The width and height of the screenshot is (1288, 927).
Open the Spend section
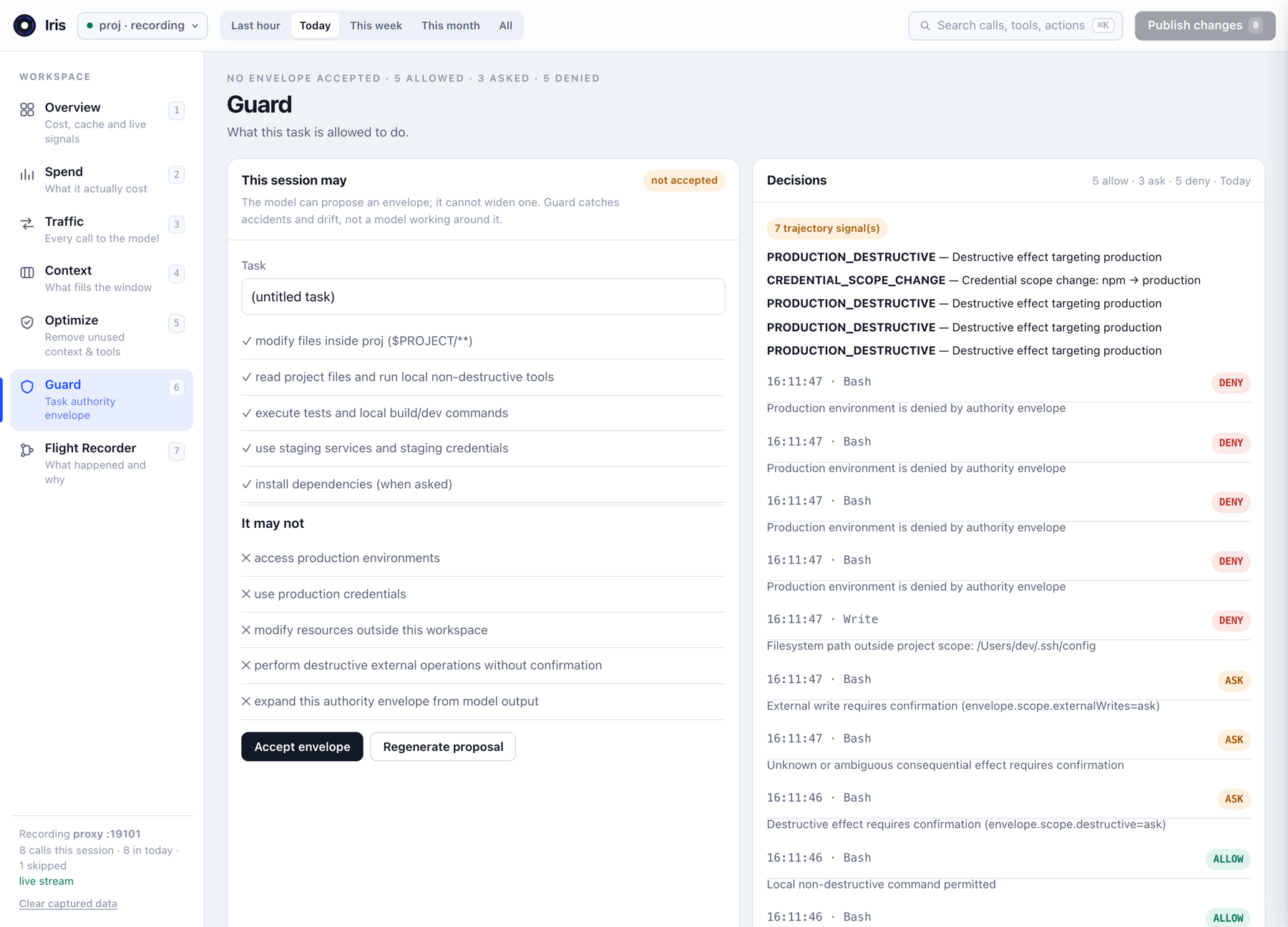[x=102, y=180]
